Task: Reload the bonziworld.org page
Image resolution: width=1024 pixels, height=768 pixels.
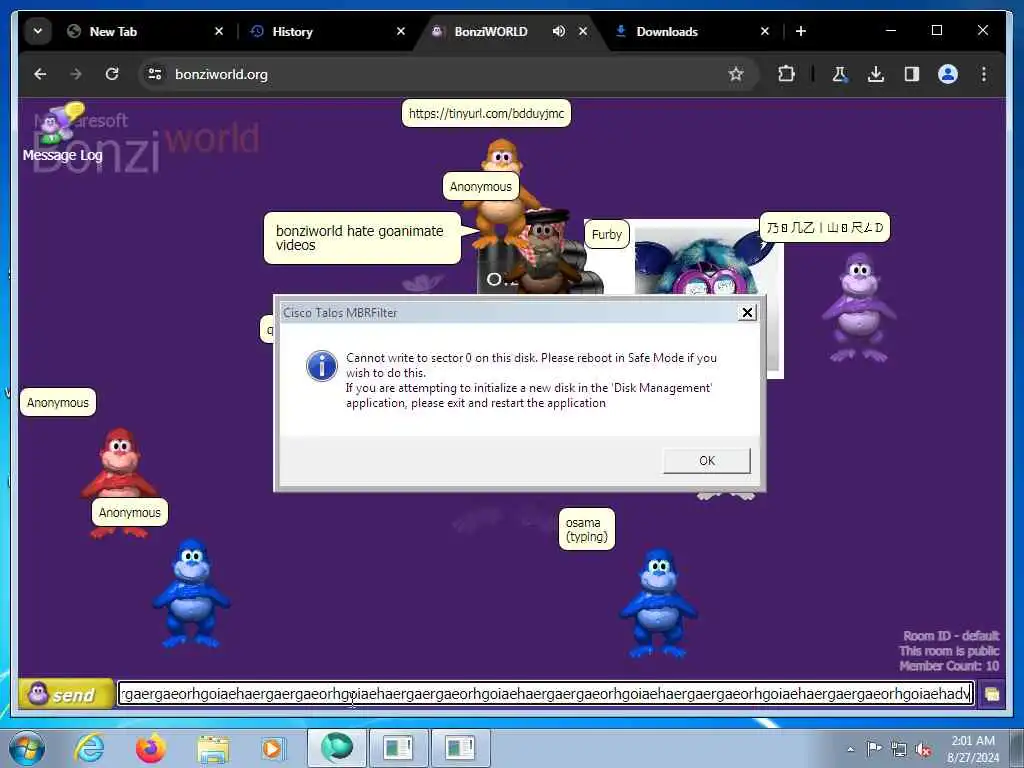Action: [x=112, y=74]
